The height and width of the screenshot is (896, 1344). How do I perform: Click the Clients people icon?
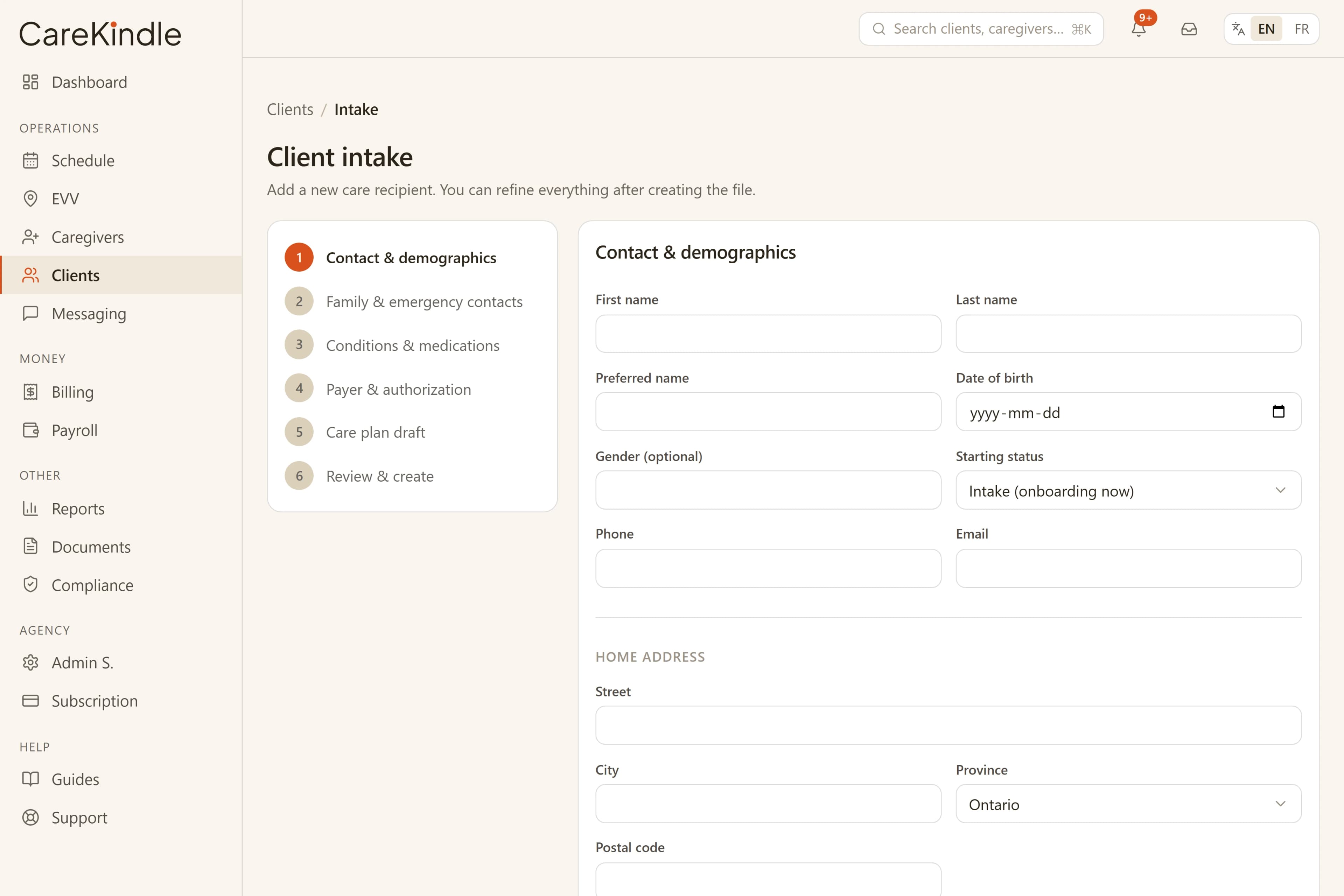[30, 275]
